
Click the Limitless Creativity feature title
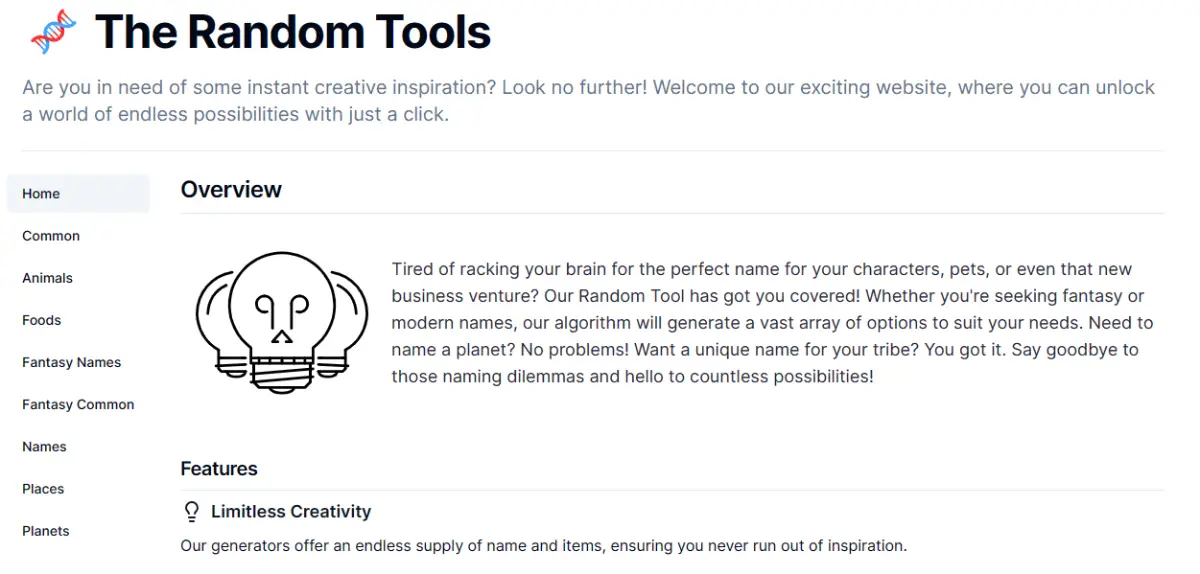click(291, 512)
